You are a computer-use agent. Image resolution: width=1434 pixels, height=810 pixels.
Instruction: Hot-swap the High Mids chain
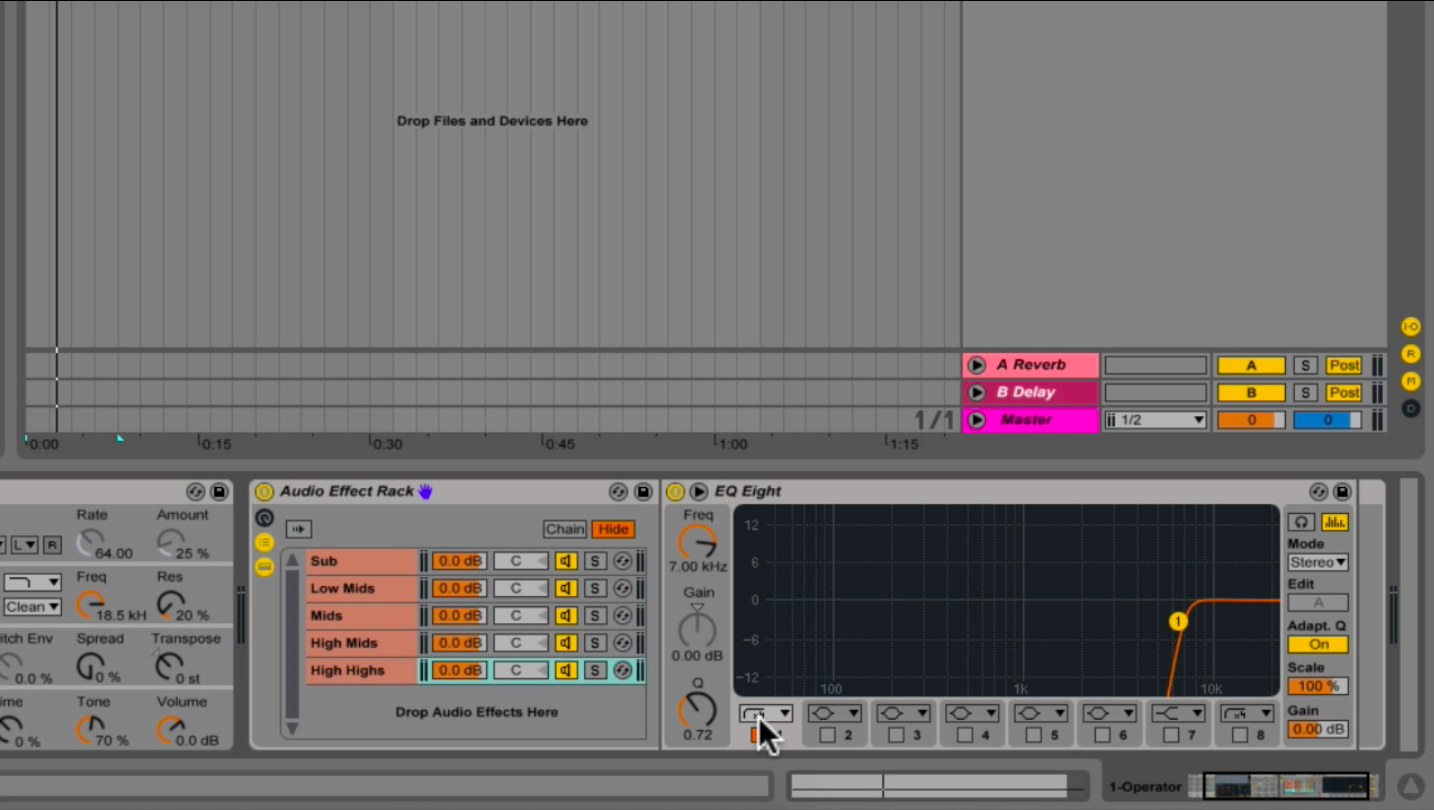[x=623, y=643]
